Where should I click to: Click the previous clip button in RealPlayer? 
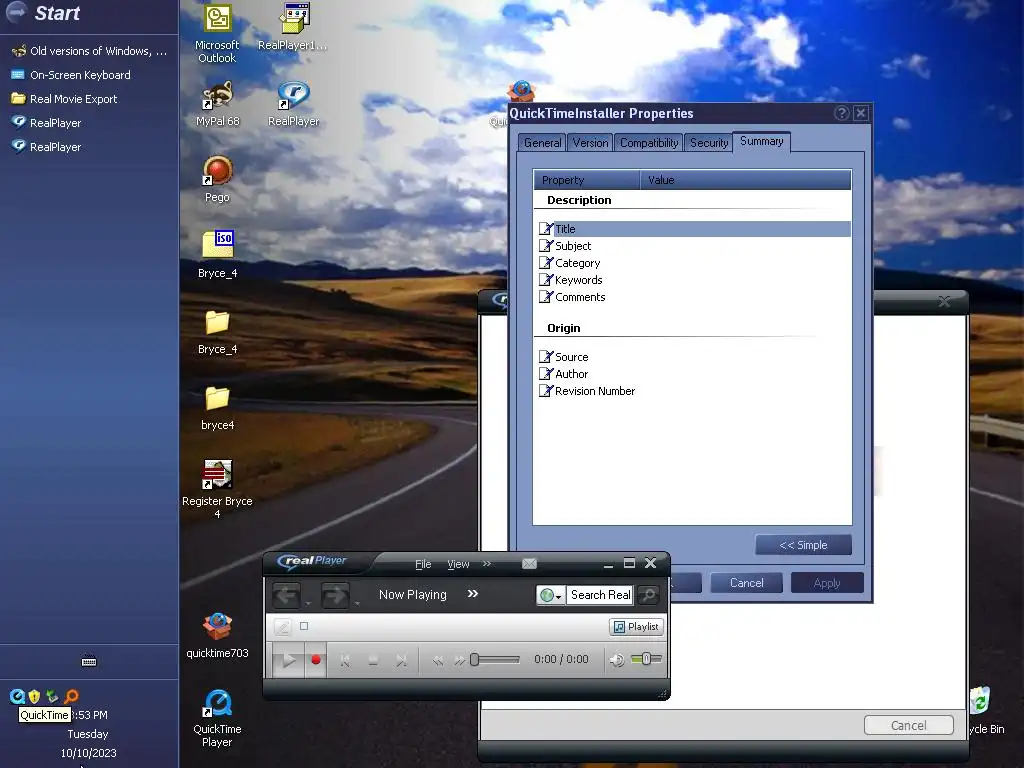click(x=345, y=660)
